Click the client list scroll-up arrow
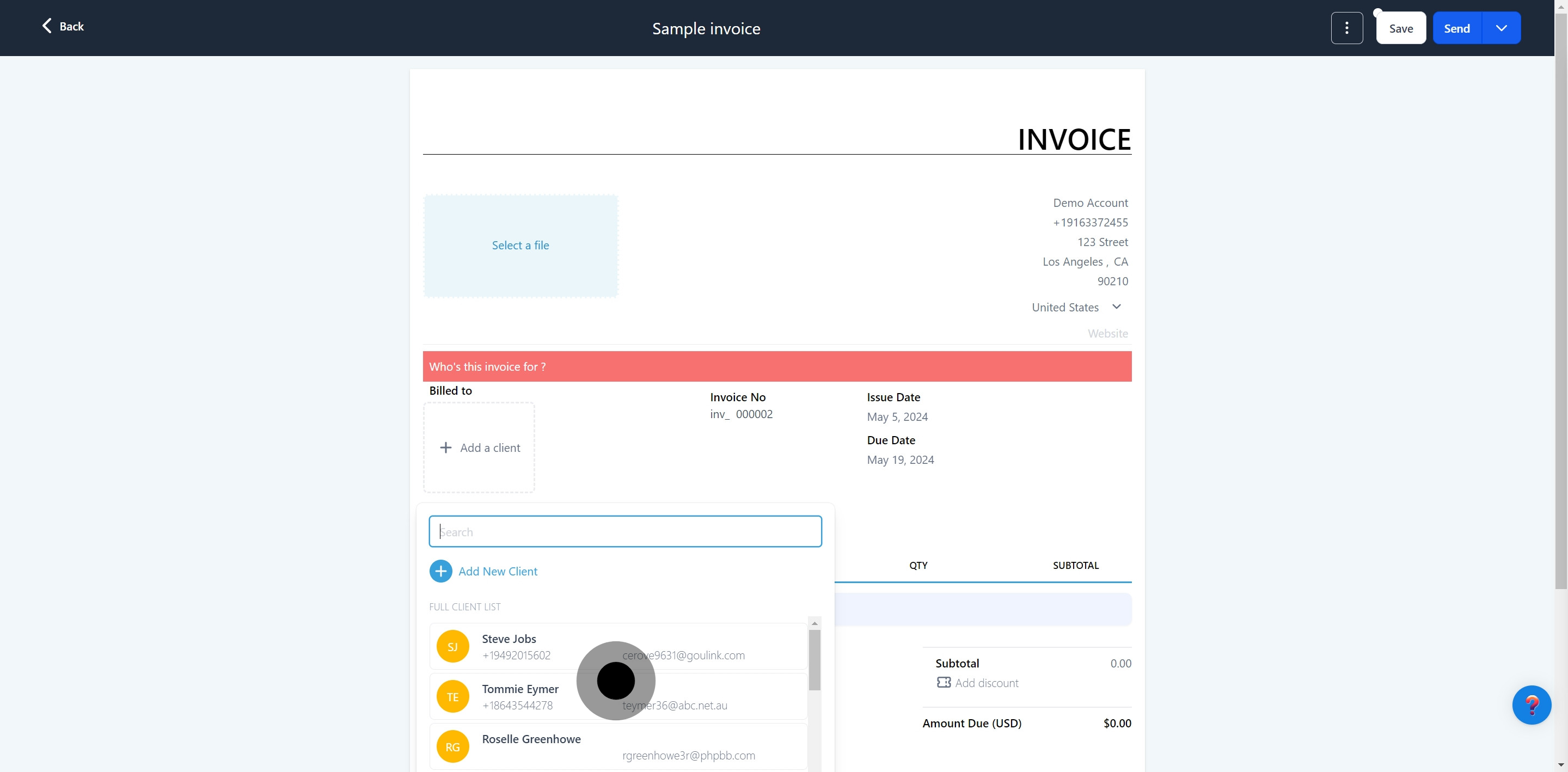The image size is (1568, 772). (x=814, y=623)
